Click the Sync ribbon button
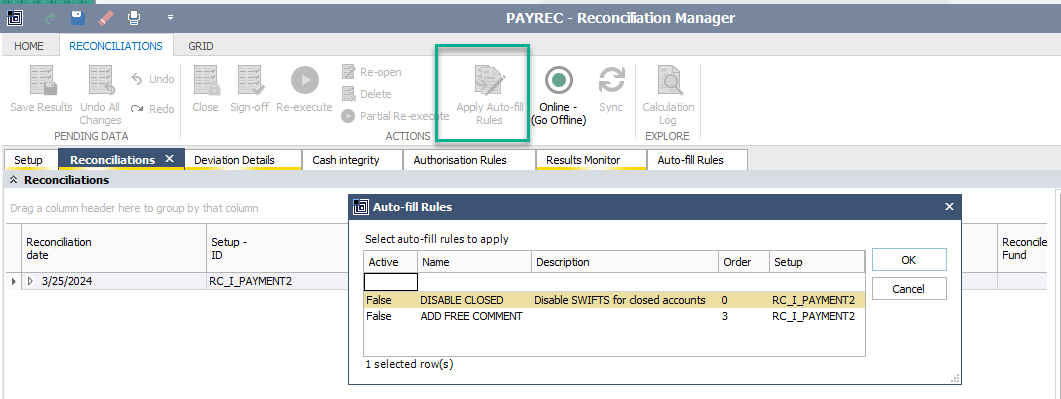 611,89
